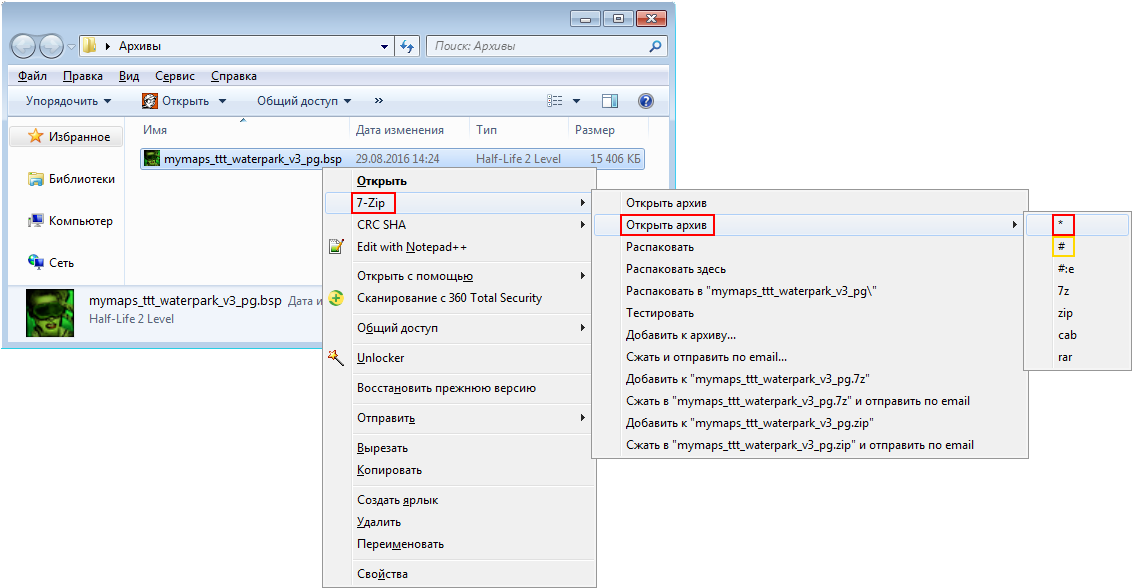Image resolution: width=1132 pixels, height=588 pixels.
Task: Open the Сервис menu
Action: 175,76
